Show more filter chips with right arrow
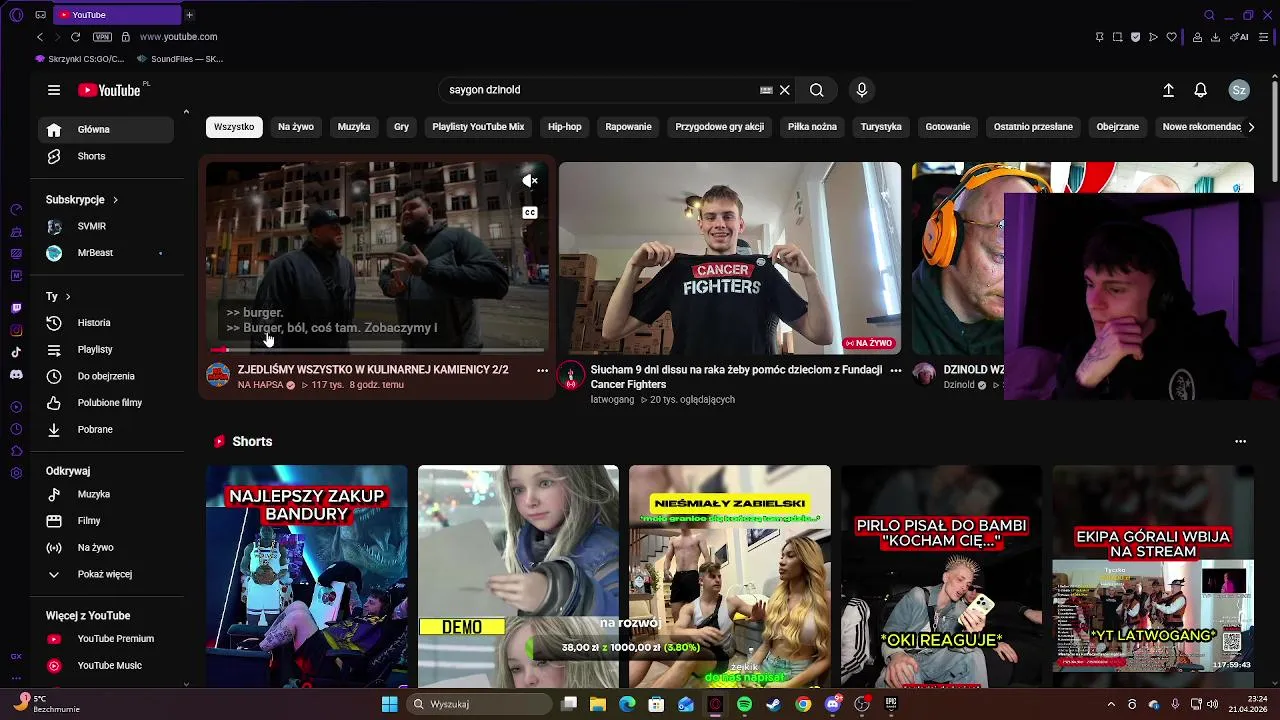 tap(1252, 127)
